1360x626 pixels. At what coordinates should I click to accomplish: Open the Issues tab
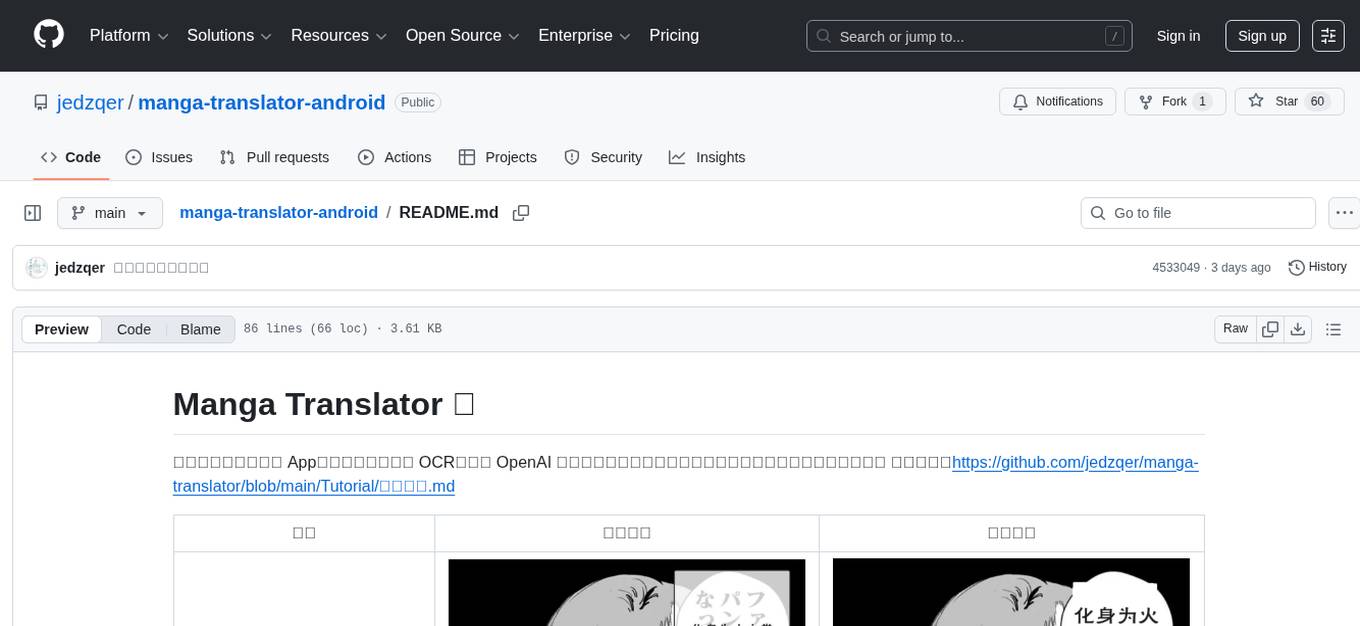pyautogui.click(x=159, y=157)
